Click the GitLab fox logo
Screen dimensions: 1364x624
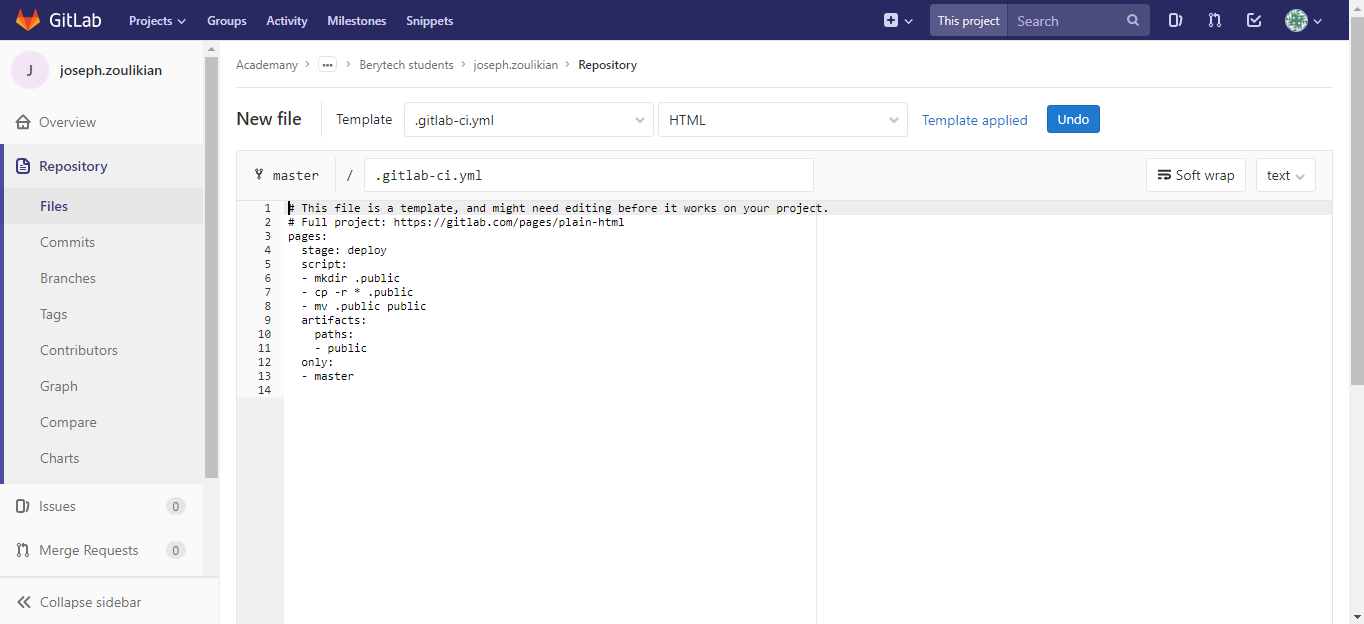pos(28,20)
